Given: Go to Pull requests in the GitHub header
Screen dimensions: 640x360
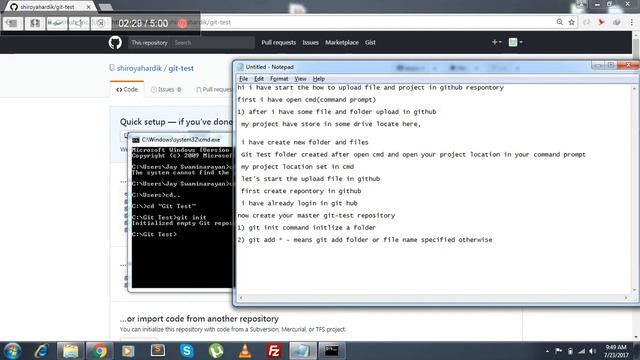Looking at the screenshot, I should [278, 42].
